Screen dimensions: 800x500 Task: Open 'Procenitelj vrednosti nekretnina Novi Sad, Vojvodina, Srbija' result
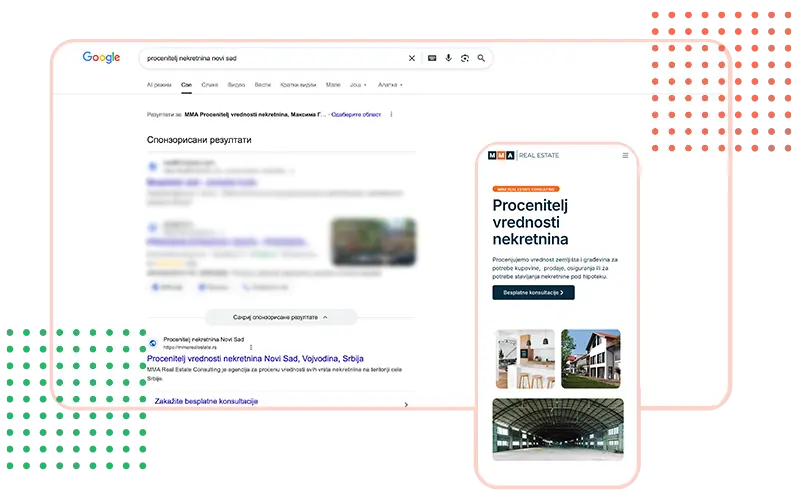pos(255,359)
